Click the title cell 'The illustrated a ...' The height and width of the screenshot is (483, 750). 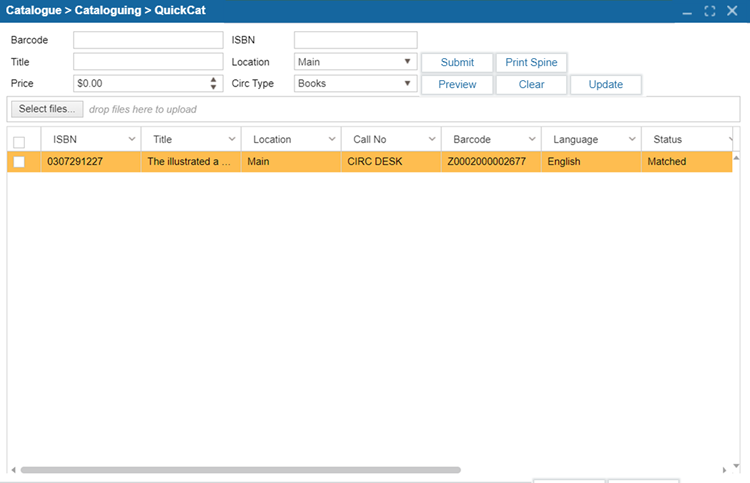pyautogui.click(x=189, y=162)
